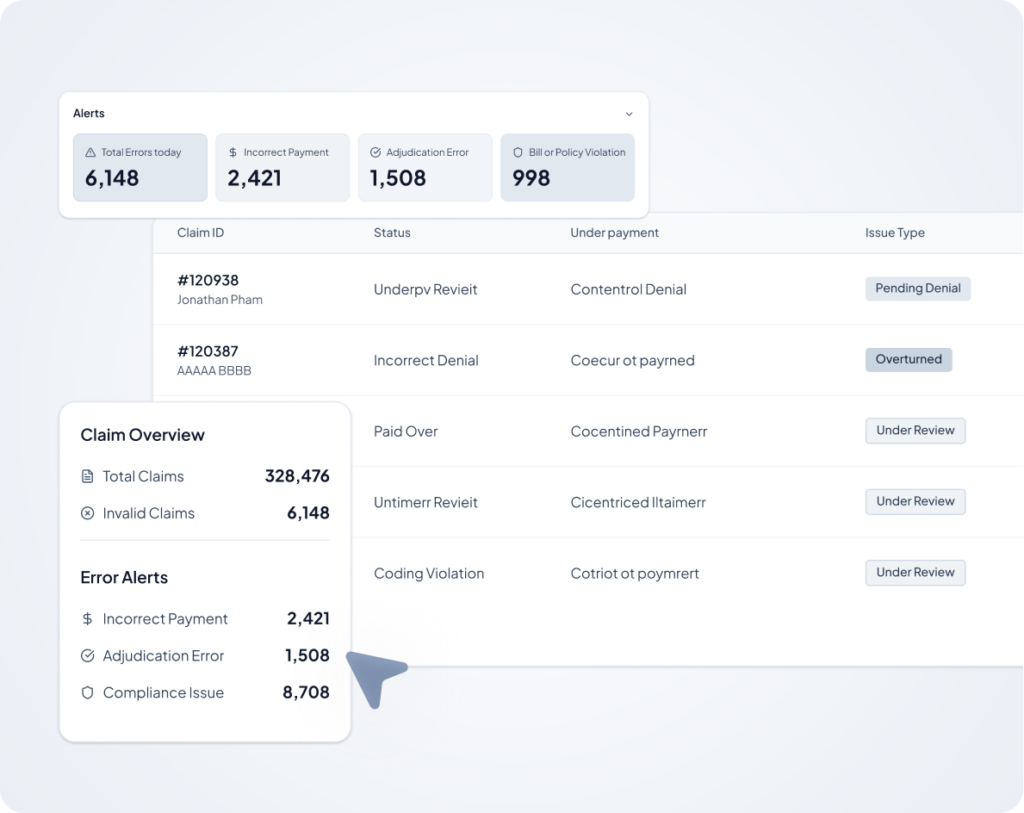The height and width of the screenshot is (813, 1024).
Task: Click Under Review badge in Paid Over row
Action: click(x=915, y=430)
